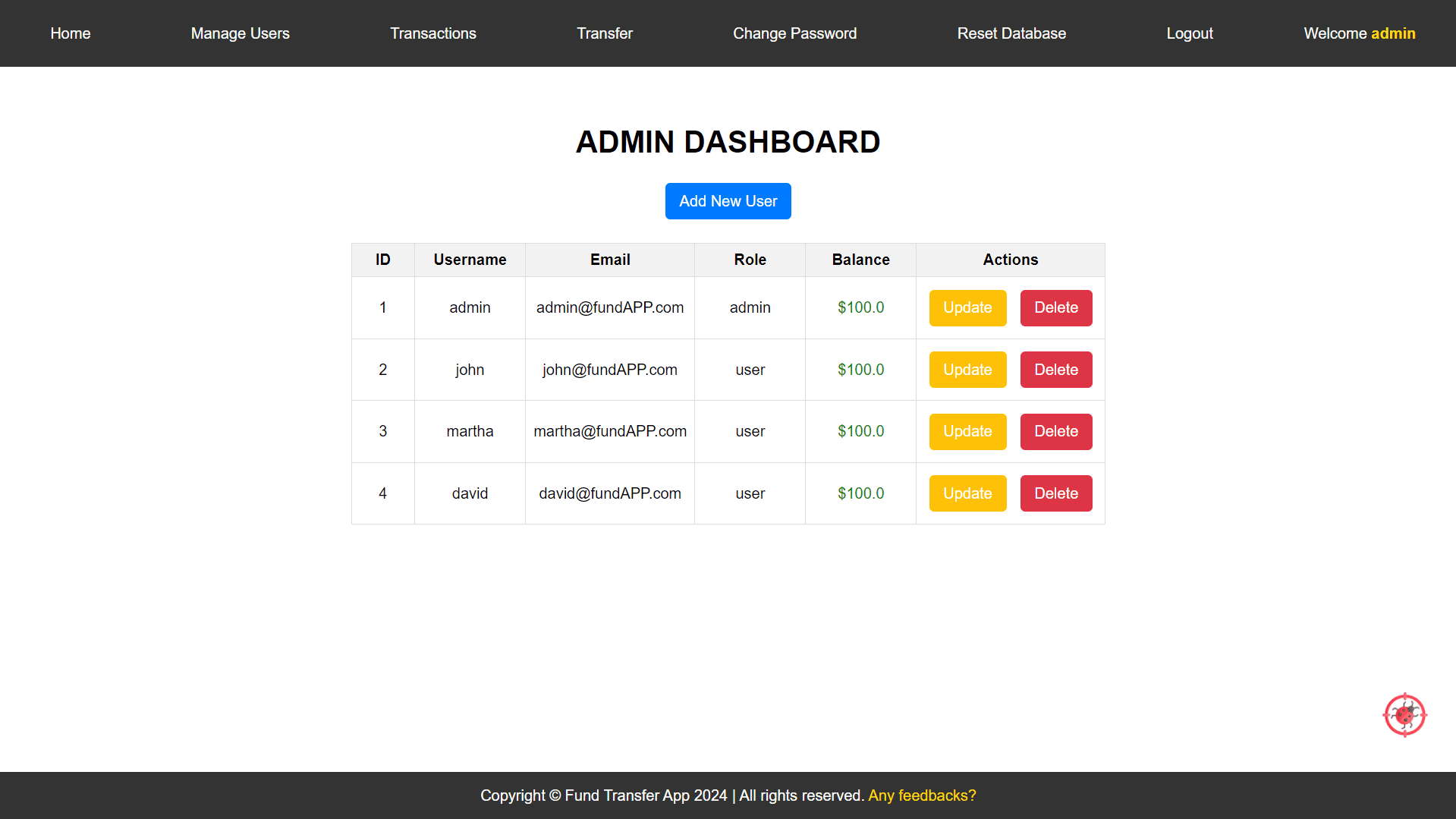This screenshot has height=819, width=1456.
Task: Delete the admin account
Action: 1055,307
